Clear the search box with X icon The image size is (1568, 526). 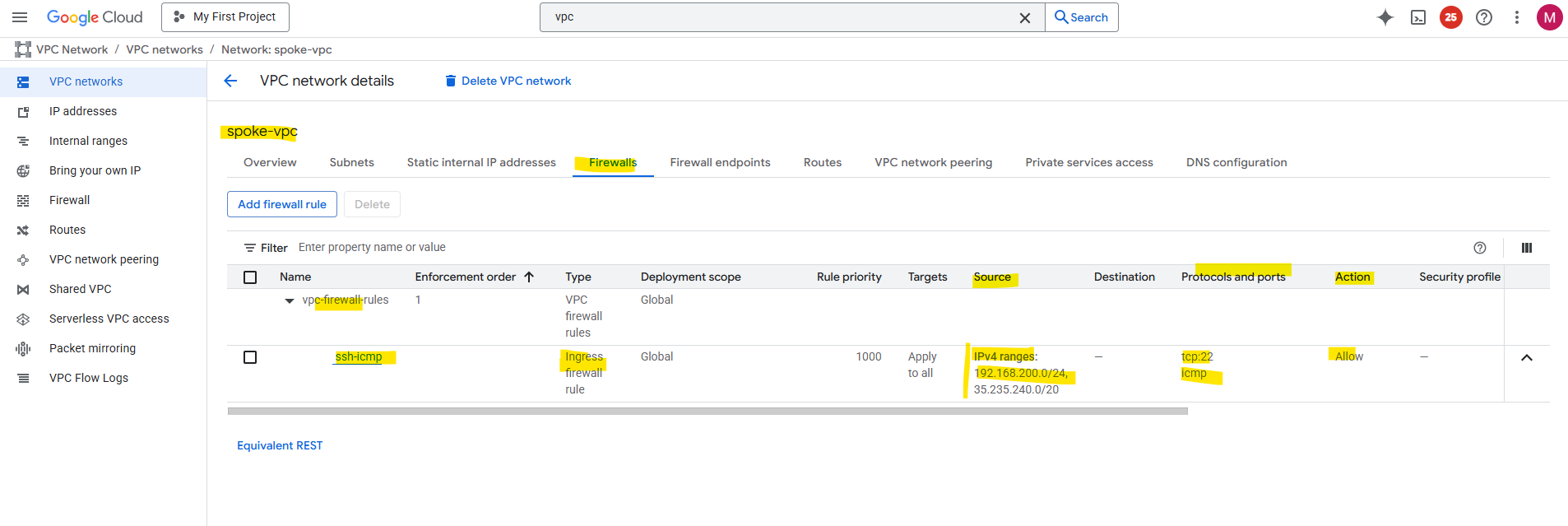(x=1025, y=18)
